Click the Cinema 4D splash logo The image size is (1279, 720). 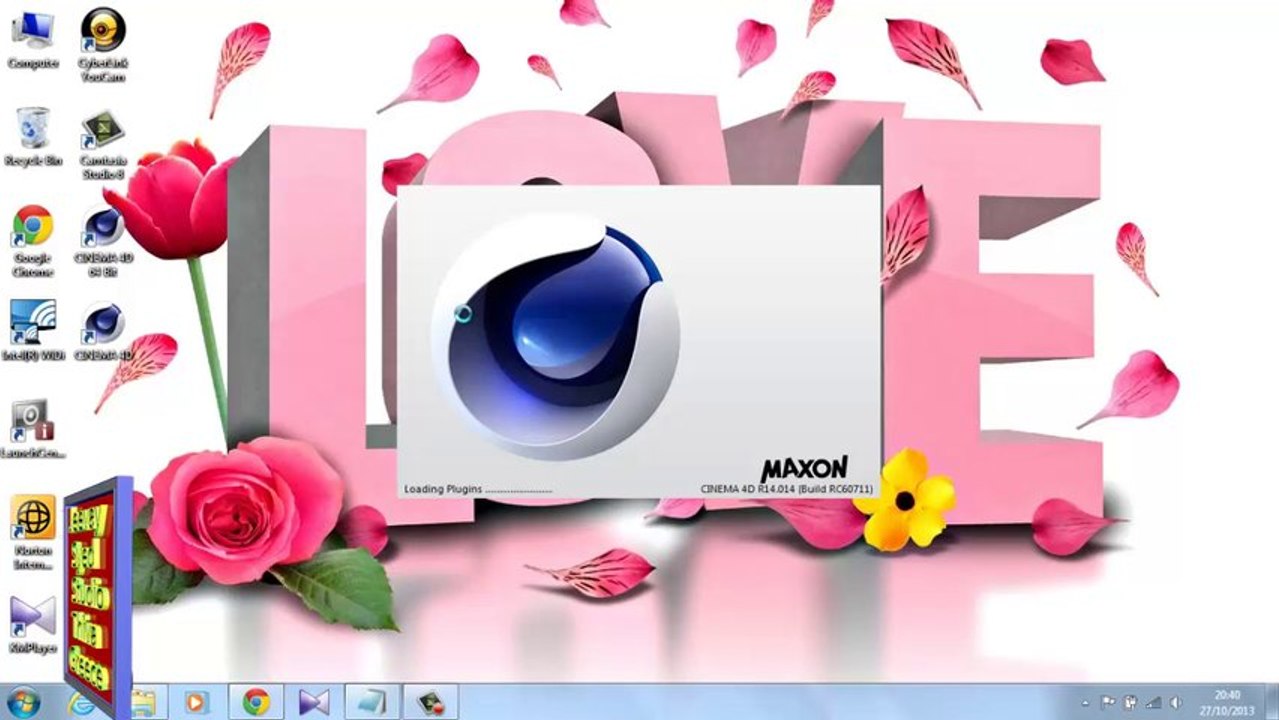point(555,335)
